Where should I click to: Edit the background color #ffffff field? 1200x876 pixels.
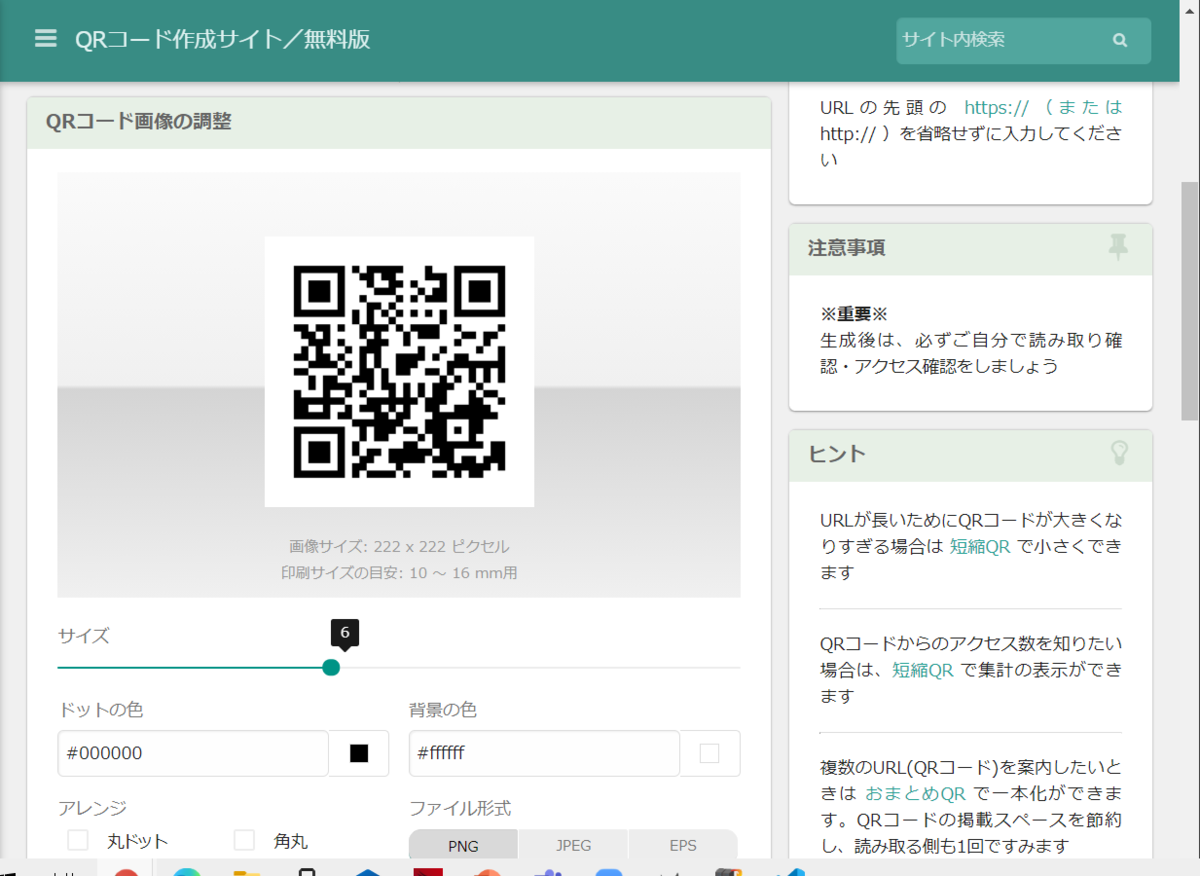point(544,753)
